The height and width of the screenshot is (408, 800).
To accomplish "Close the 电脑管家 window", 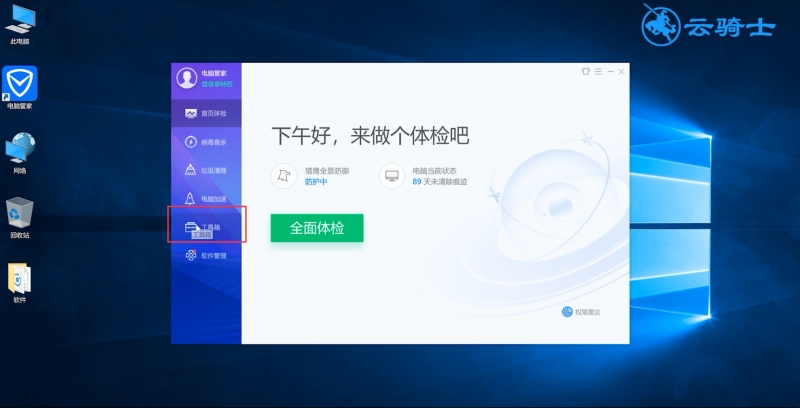I will point(621,72).
